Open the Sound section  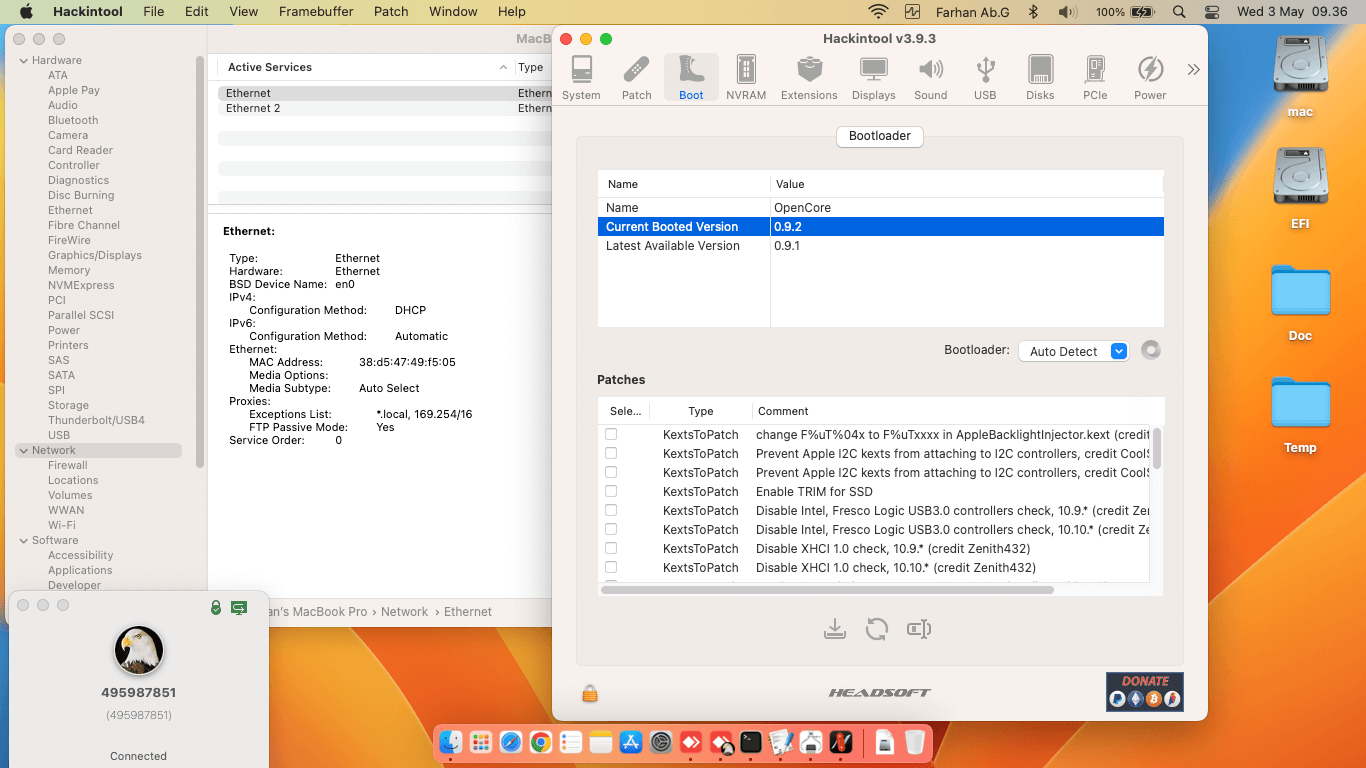pyautogui.click(x=930, y=77)
